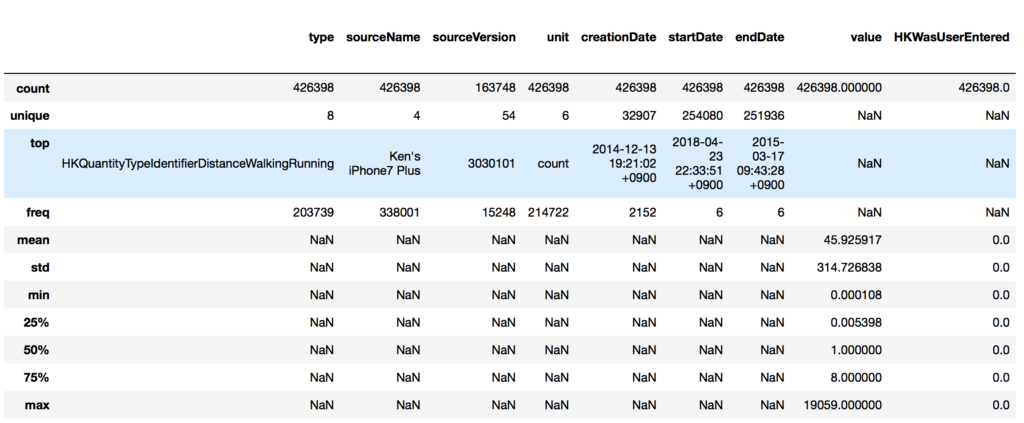Click startDate unique value 254080
The width and height of the screenshot is (1024, 423).
(x=703, y=116)
